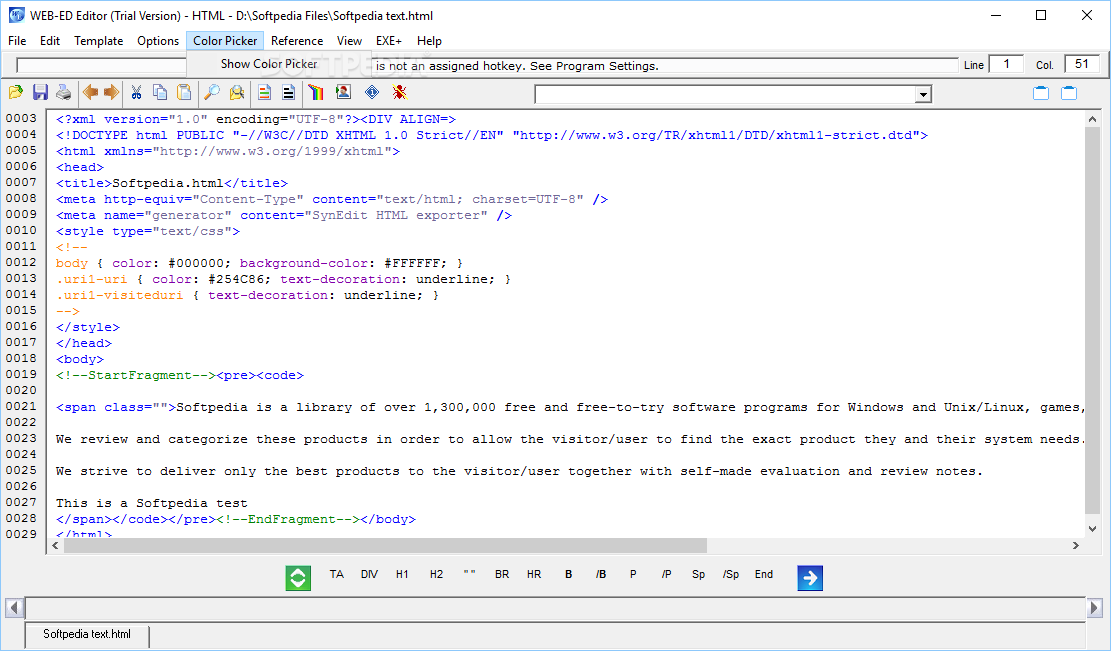Open the Reference menu
The image size is (1111, 651).
[x=297, y=41]
